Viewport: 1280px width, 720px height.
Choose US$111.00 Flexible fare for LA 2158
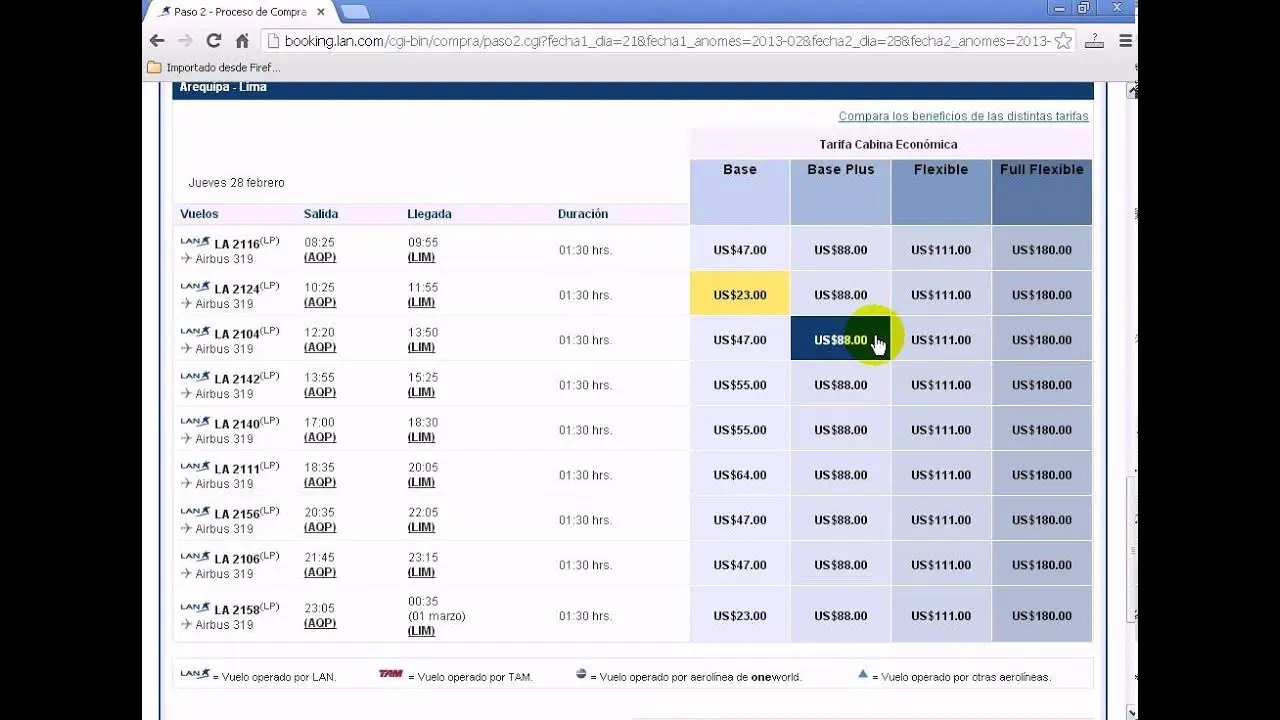[x=941, y=616]
